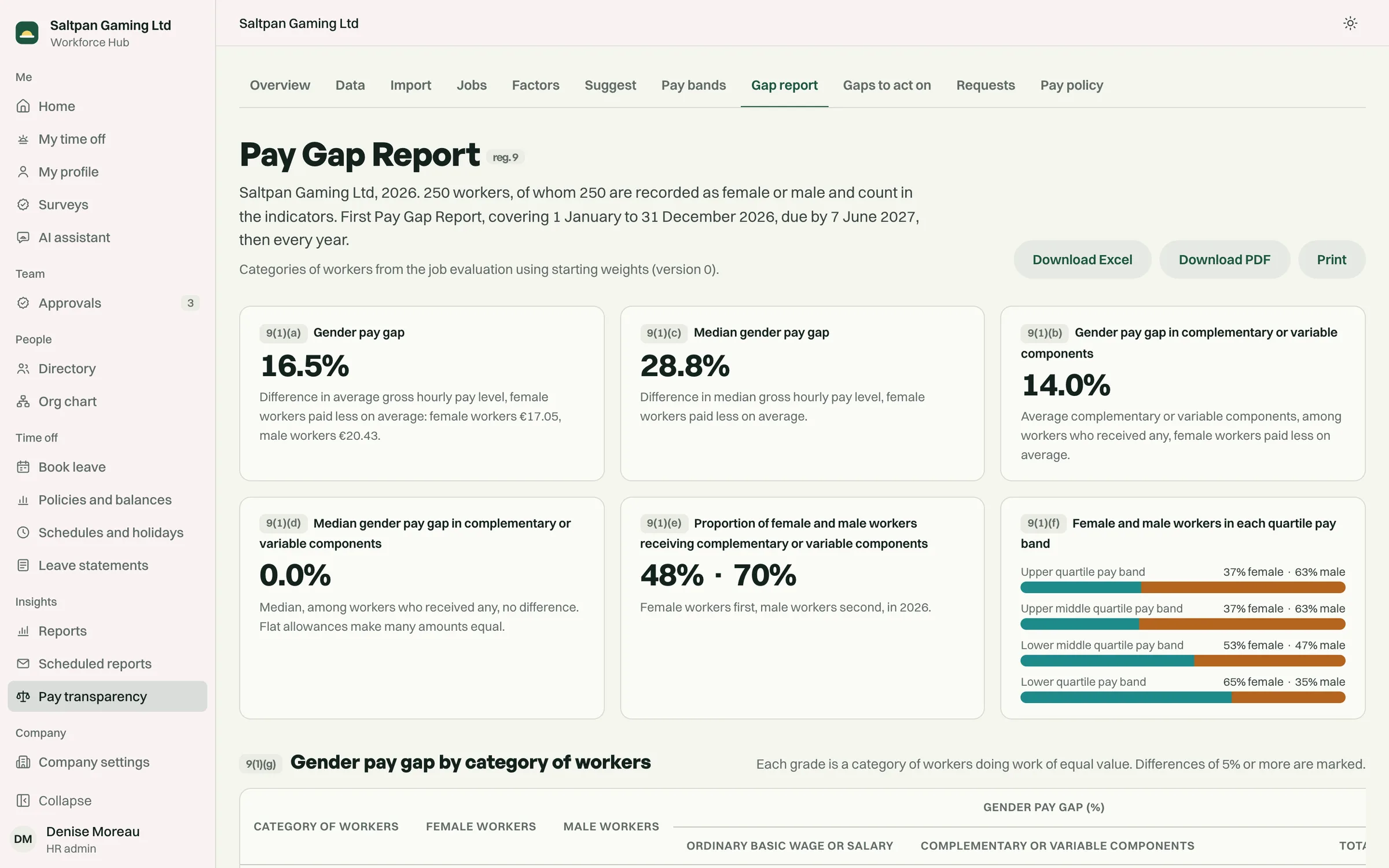The height and width of the screenshot is (868, 1389).
Task: Click Download PDF button
Action: pos(1224,260)
